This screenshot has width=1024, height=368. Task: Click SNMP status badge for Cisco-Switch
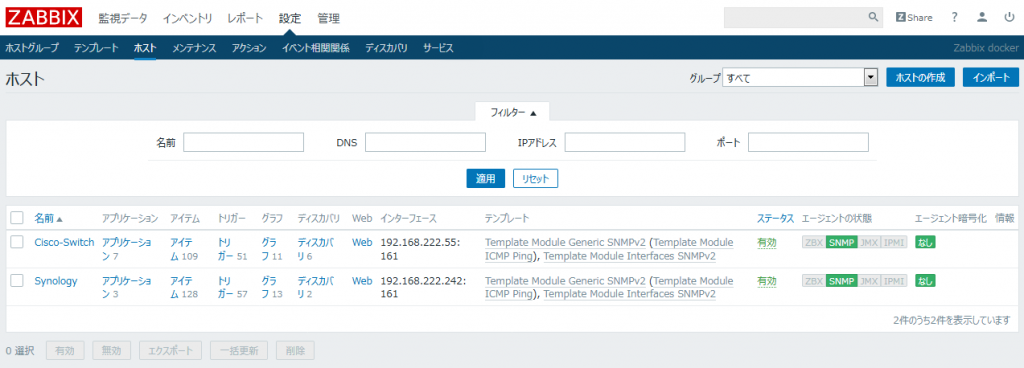(841, 242)
